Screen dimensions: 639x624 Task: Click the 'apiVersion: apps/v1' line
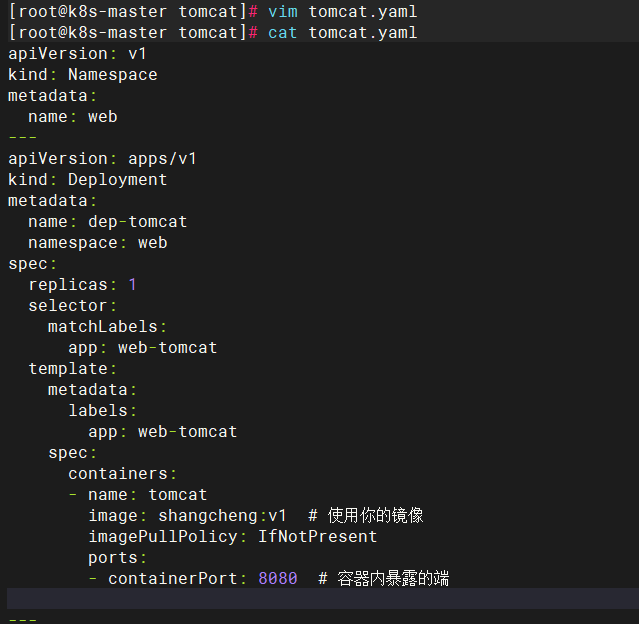pyautogui.click(x=102, y=159)
